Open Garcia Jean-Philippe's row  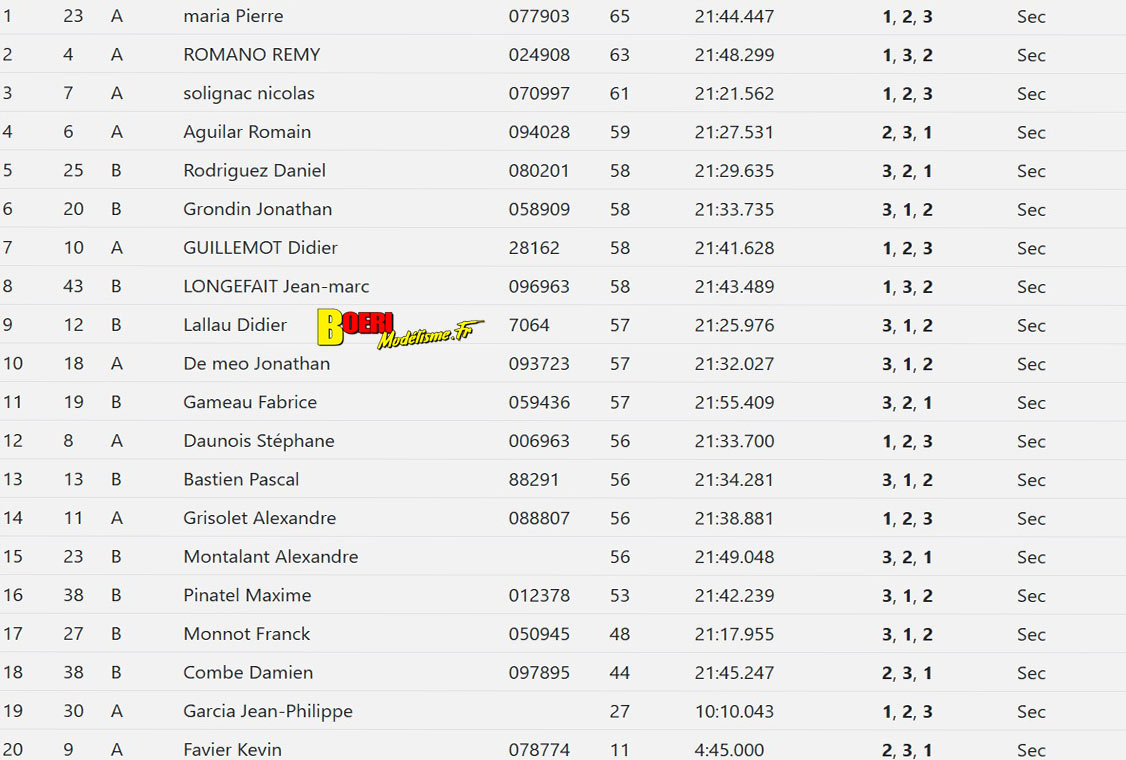coord(267,711)
